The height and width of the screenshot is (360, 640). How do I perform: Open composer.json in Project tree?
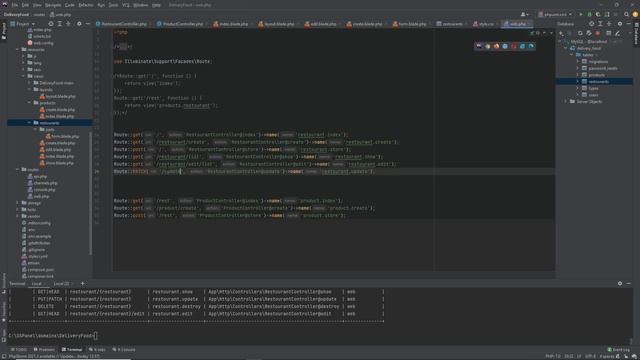tap(38, 270)
